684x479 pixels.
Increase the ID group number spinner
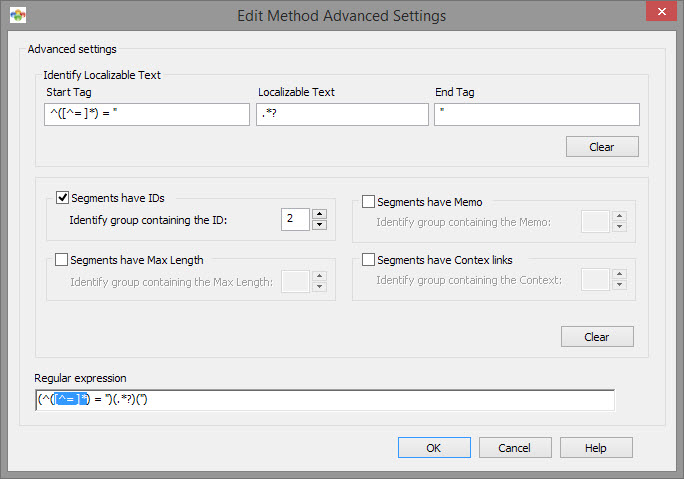320,214
